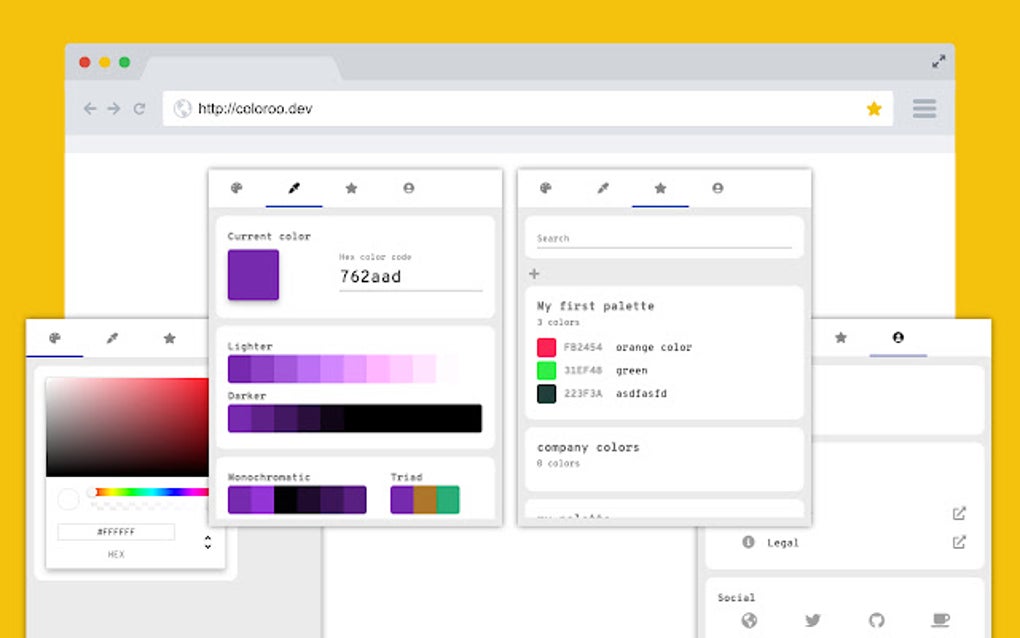Reload the page with refresh button

coord(139,108)
